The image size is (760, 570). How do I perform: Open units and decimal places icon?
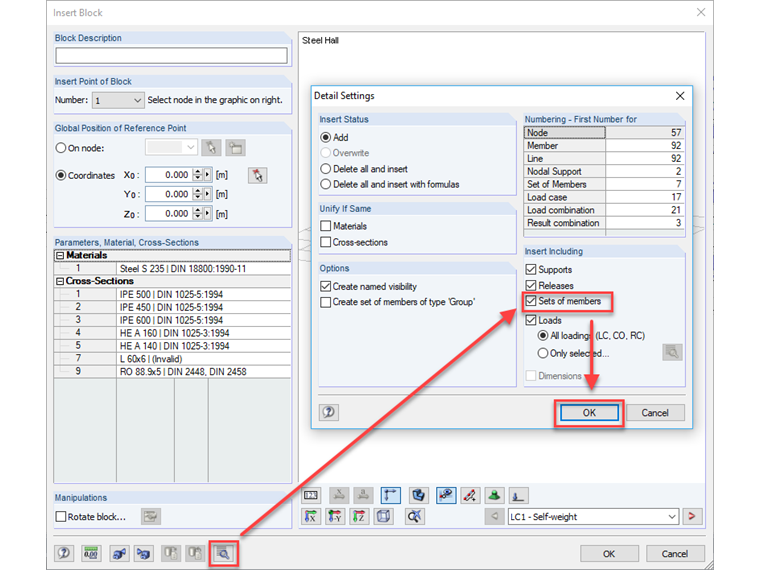[x=91, y=553]
